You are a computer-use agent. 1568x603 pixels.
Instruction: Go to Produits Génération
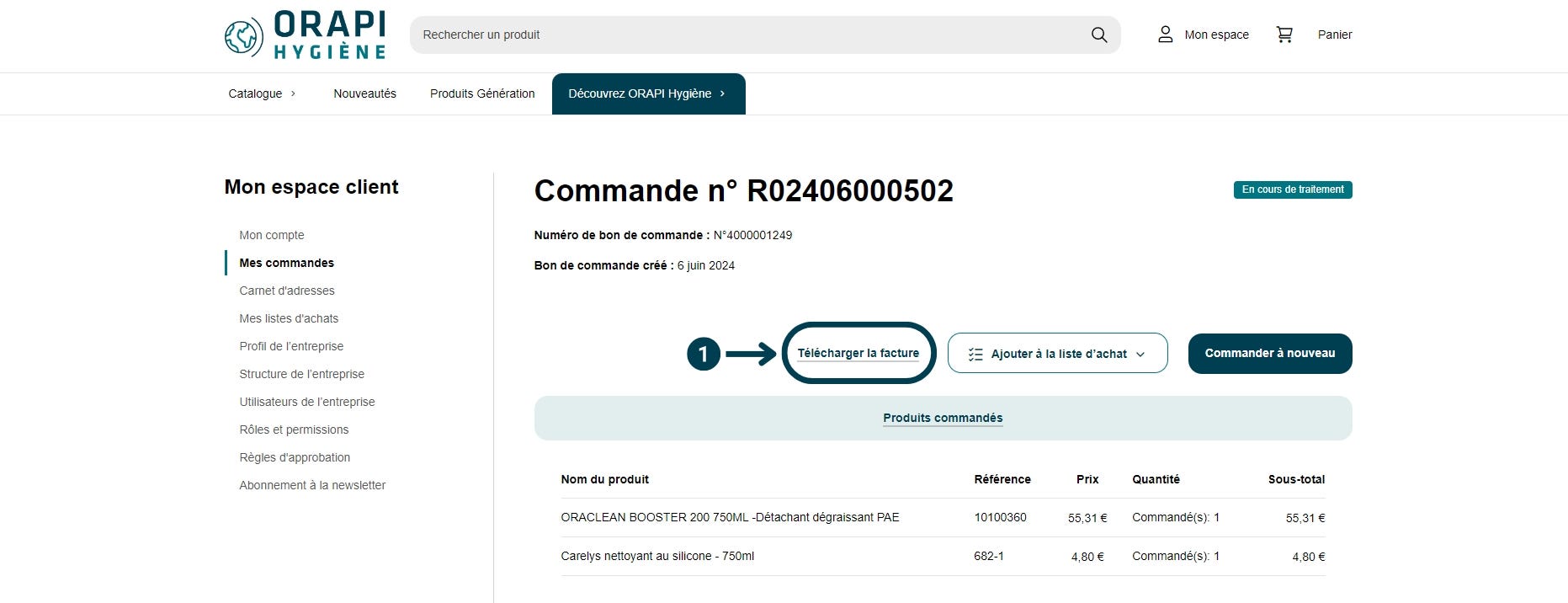pyautogui.click(x=482, y=93)
